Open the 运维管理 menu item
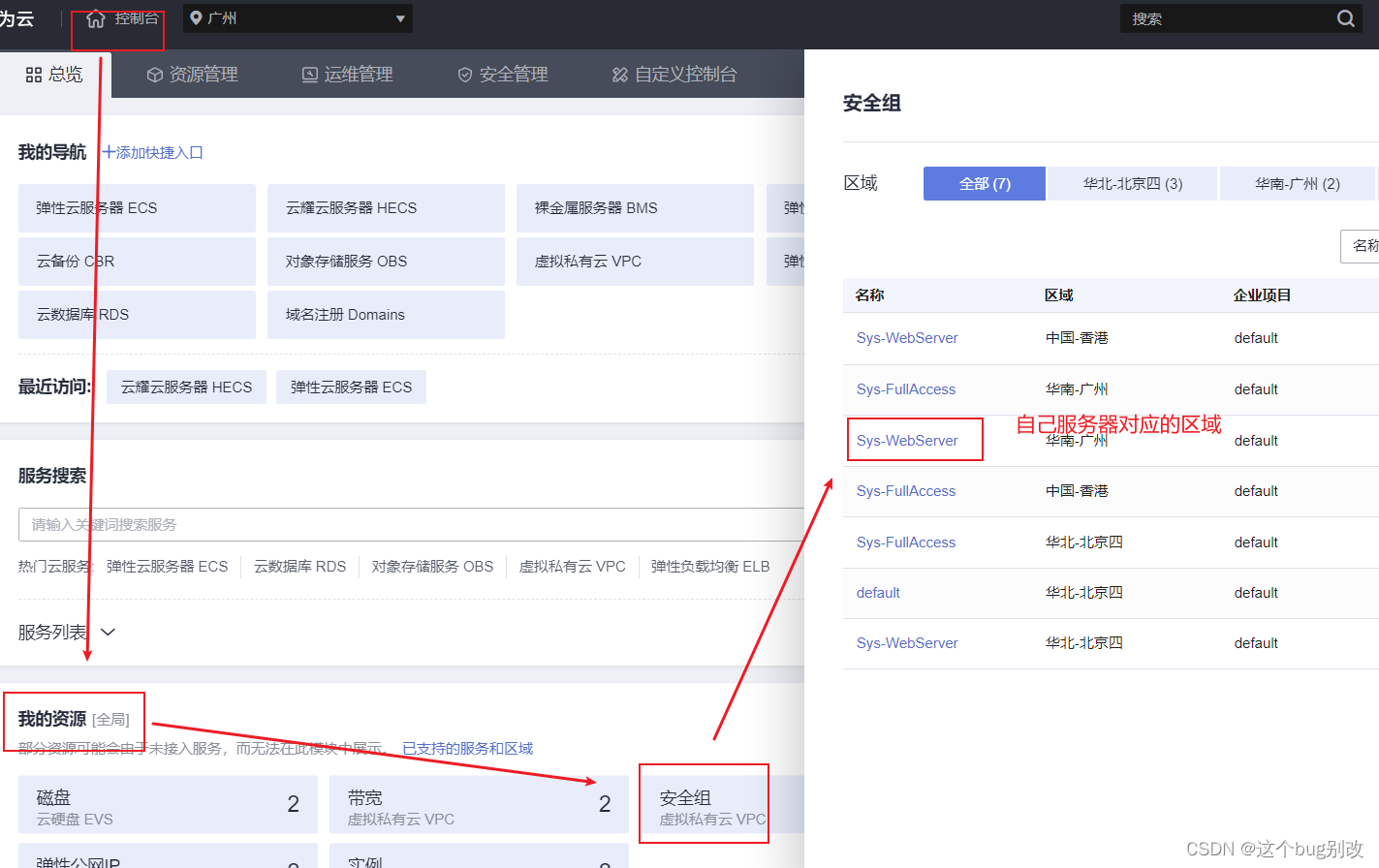Screen dimensions: 1379x868 pyautogui.click(x=348, y=74)
